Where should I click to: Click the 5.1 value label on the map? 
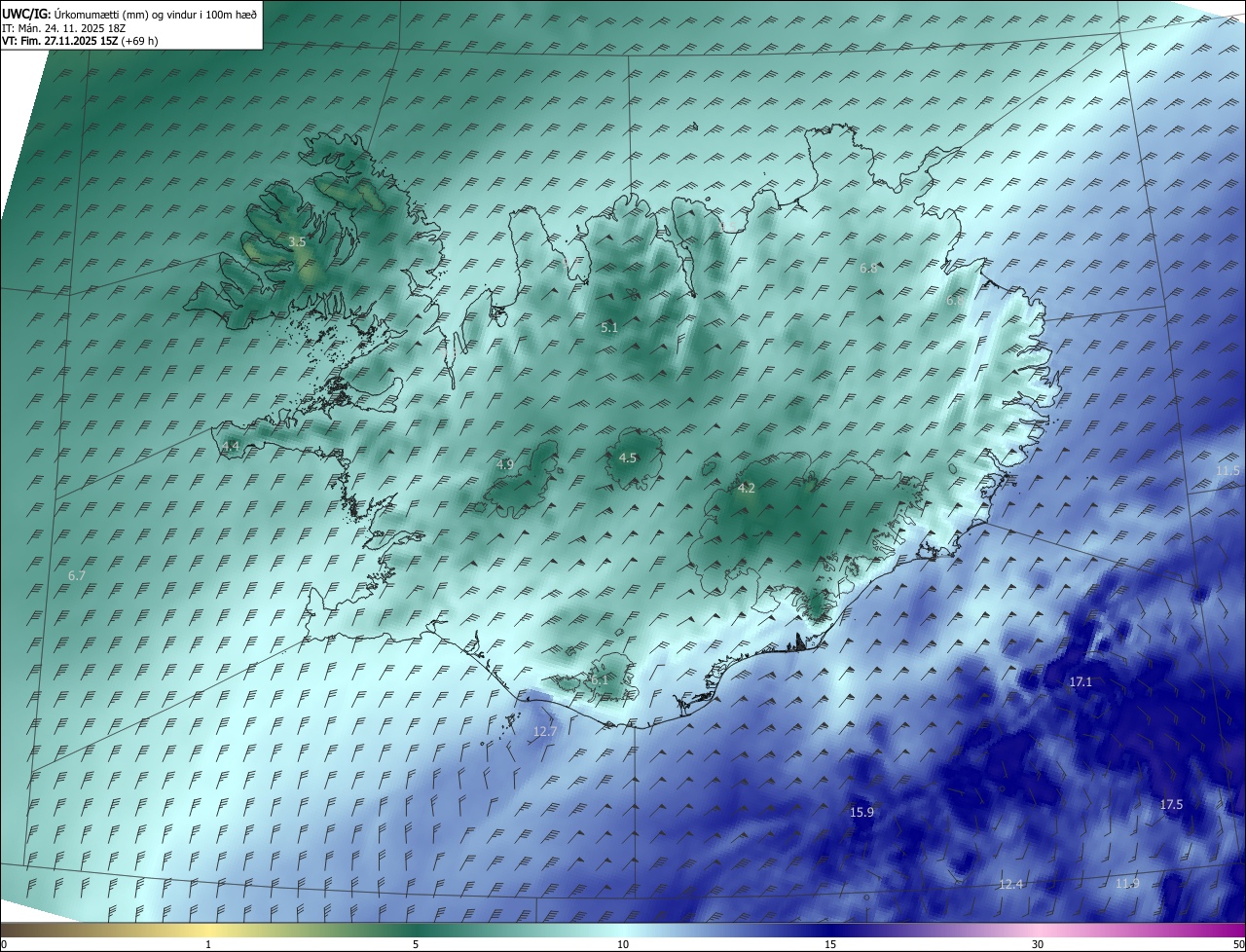[609, 328]
